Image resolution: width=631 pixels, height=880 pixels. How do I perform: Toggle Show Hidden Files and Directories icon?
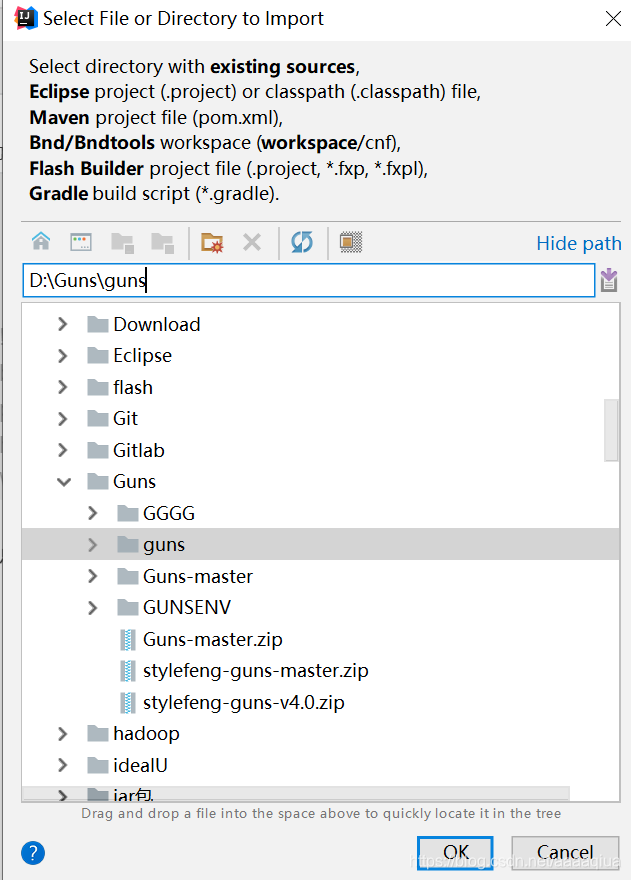[351, 242]
